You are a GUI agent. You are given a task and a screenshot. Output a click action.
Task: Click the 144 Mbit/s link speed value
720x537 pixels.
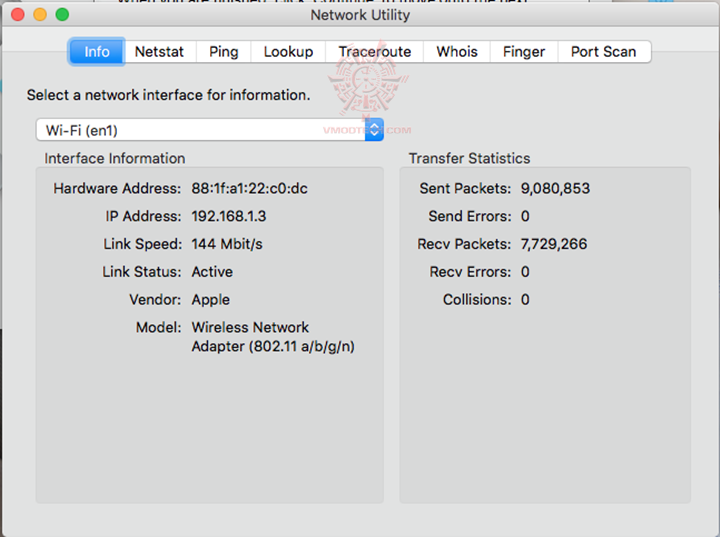(x=227, y=244)
